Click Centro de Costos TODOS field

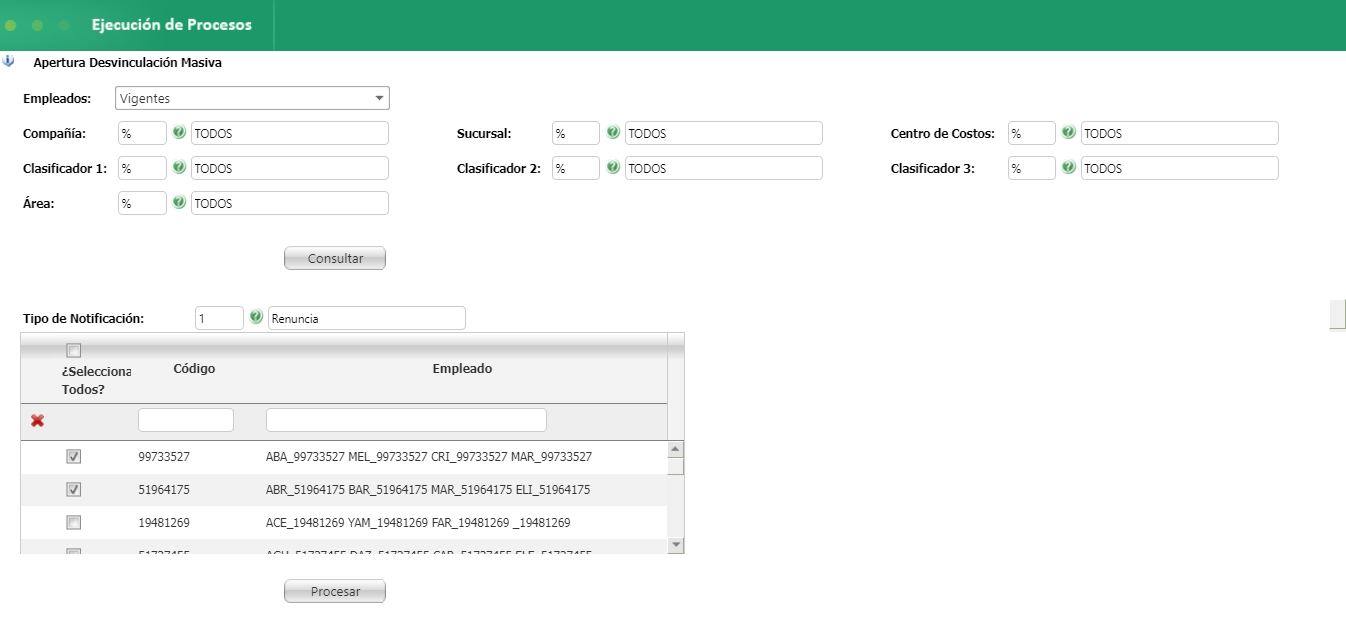pyautogui.click(x=1180, y=133)
